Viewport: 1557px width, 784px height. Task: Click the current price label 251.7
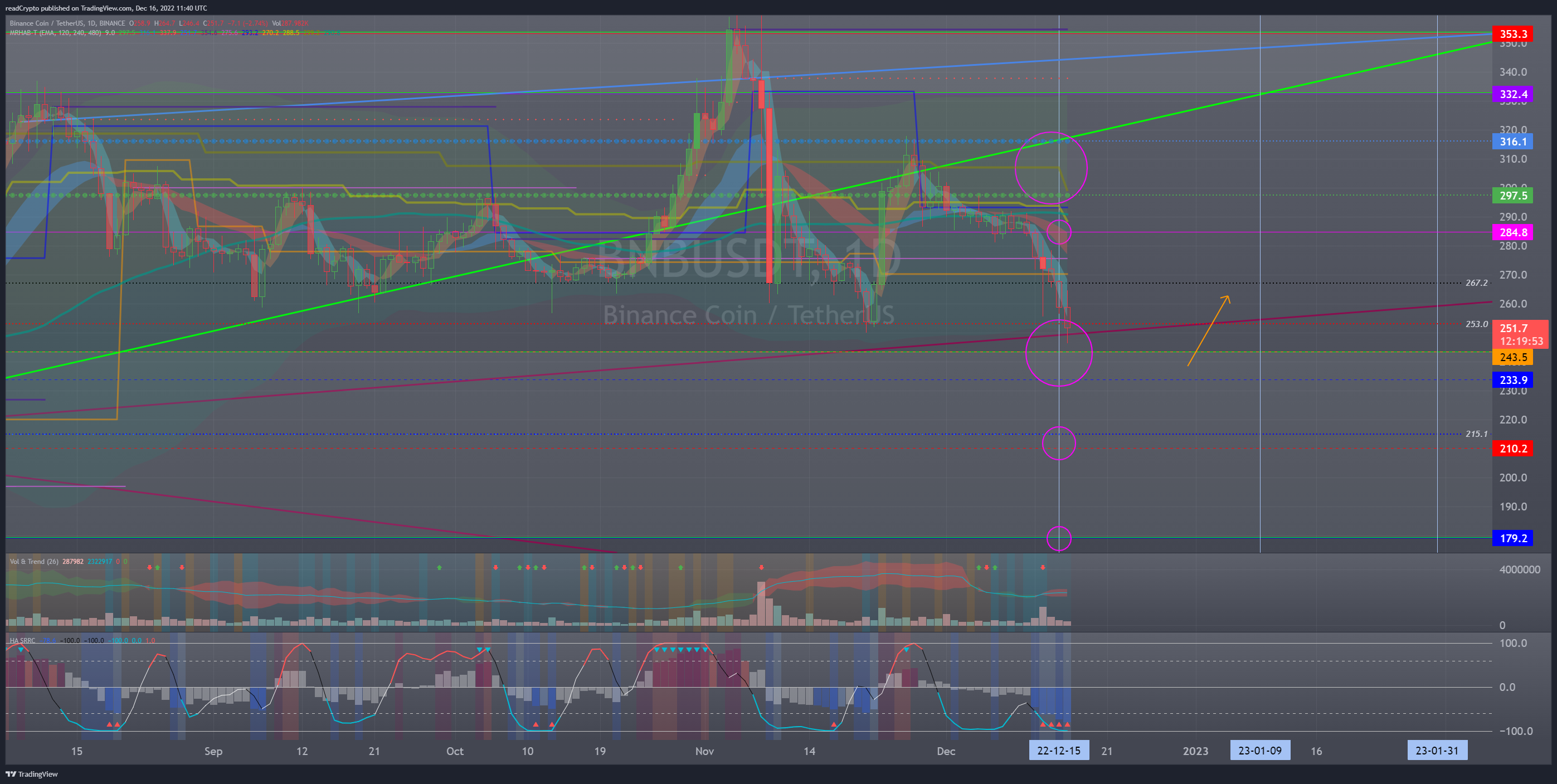pos(1513,328)
